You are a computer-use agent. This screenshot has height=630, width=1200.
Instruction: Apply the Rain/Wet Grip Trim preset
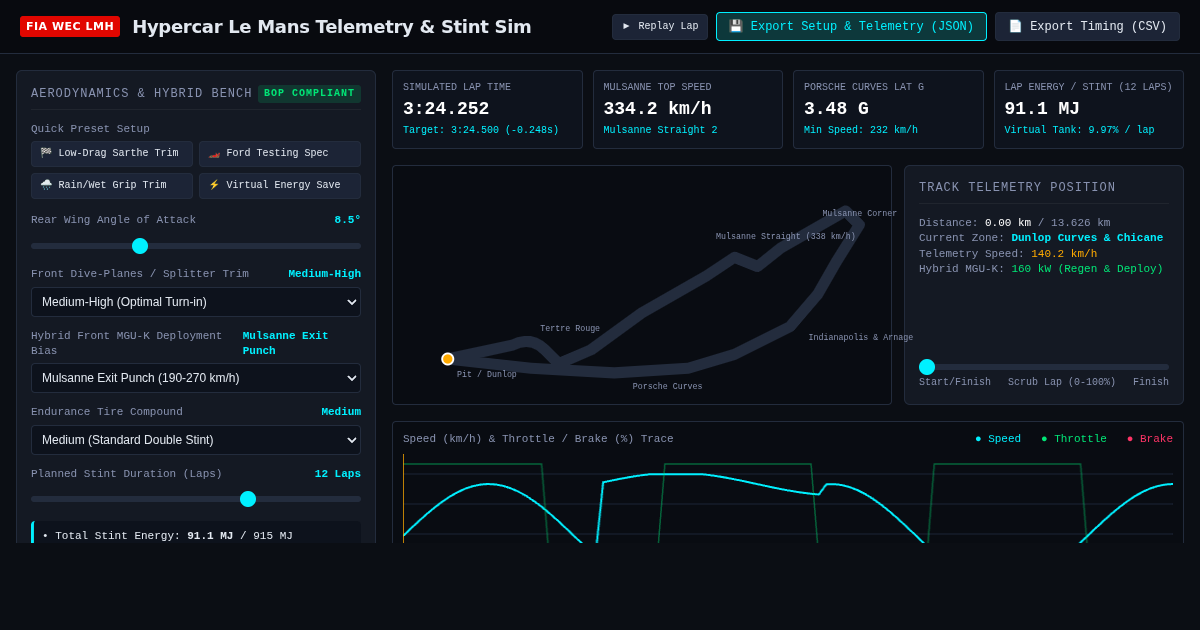coord(112,186)
